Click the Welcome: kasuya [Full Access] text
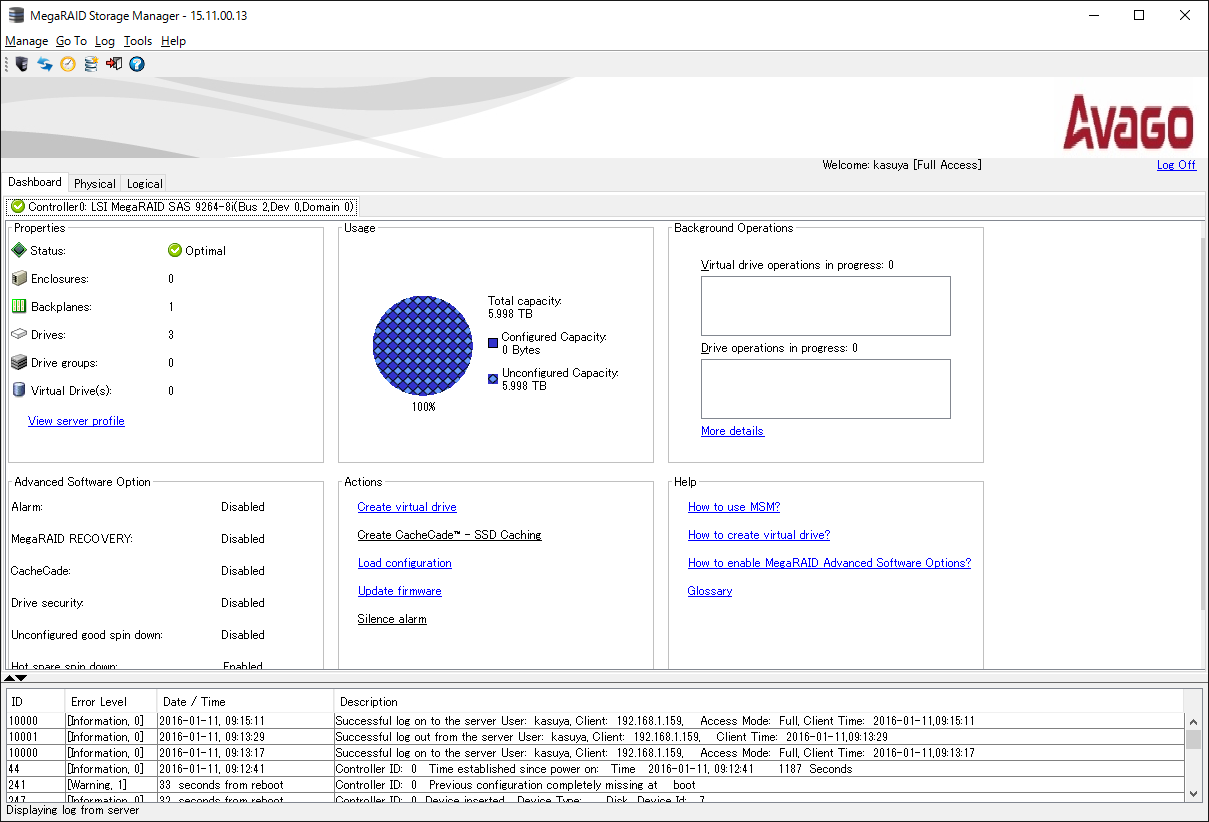The width and height of the screenshot is (1209, 822). 902,165
